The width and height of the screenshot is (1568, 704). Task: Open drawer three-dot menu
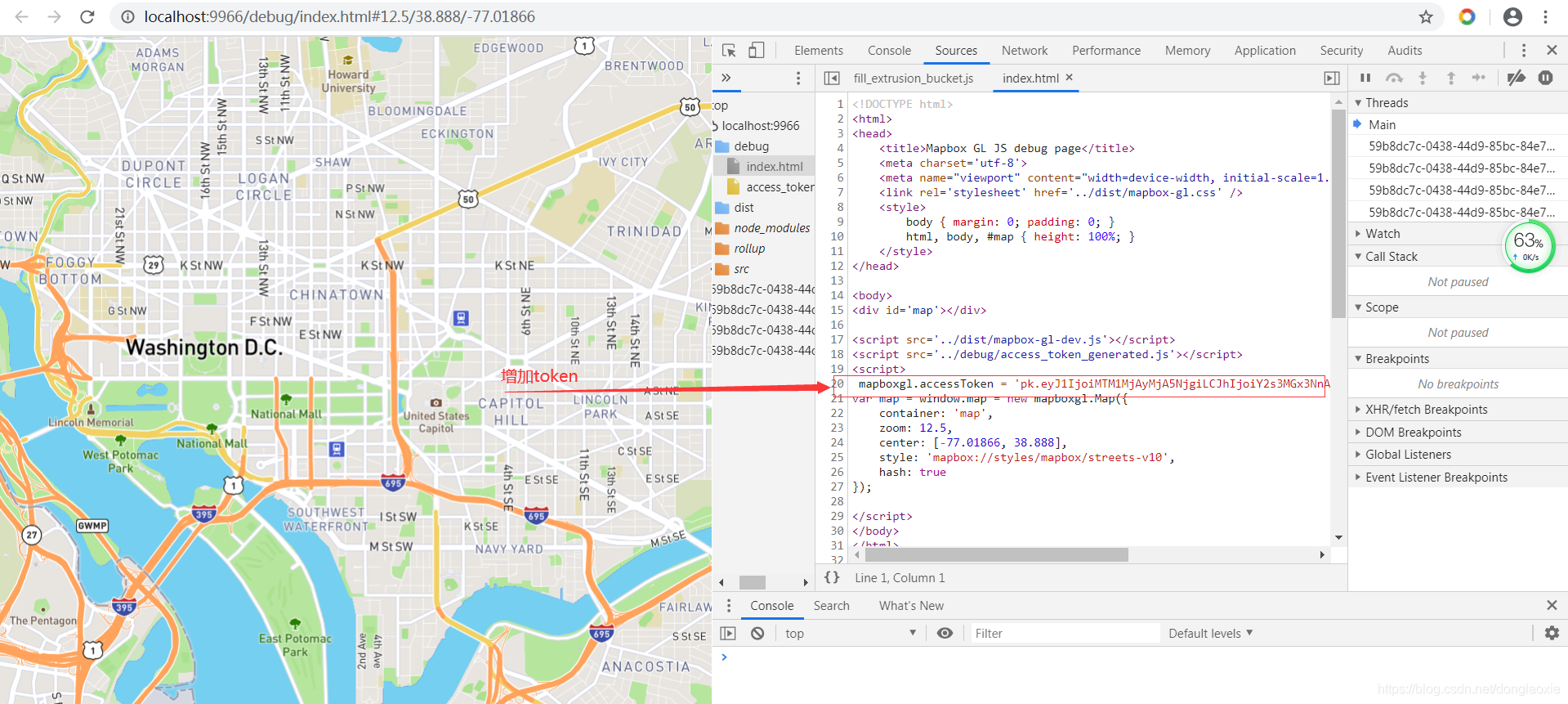729,606
